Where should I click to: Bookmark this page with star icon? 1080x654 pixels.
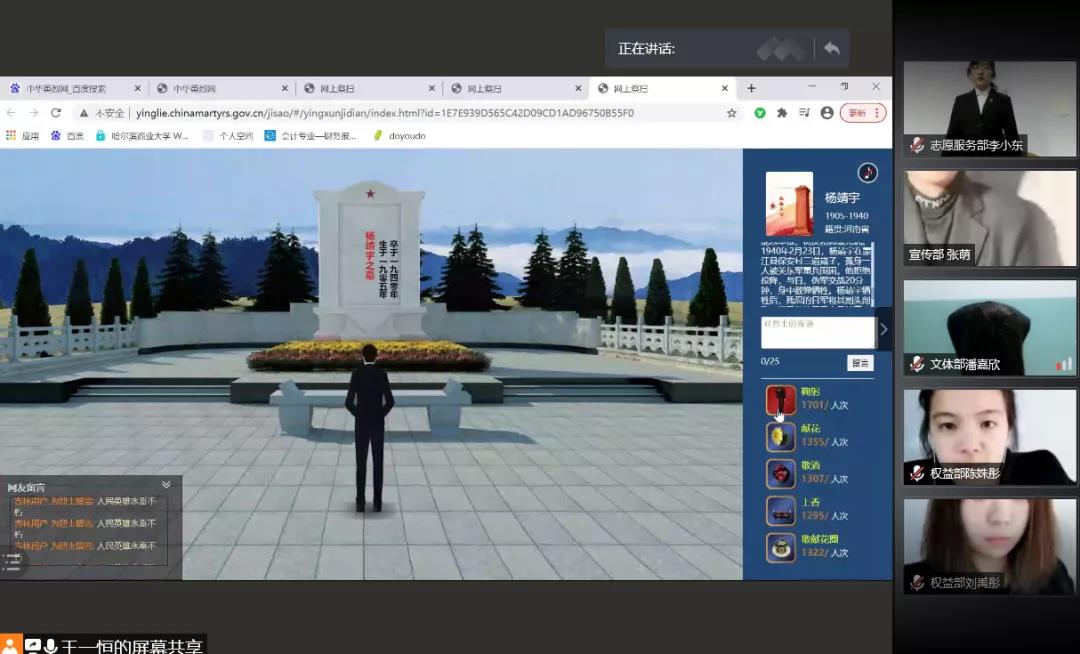tap(732, 113)
